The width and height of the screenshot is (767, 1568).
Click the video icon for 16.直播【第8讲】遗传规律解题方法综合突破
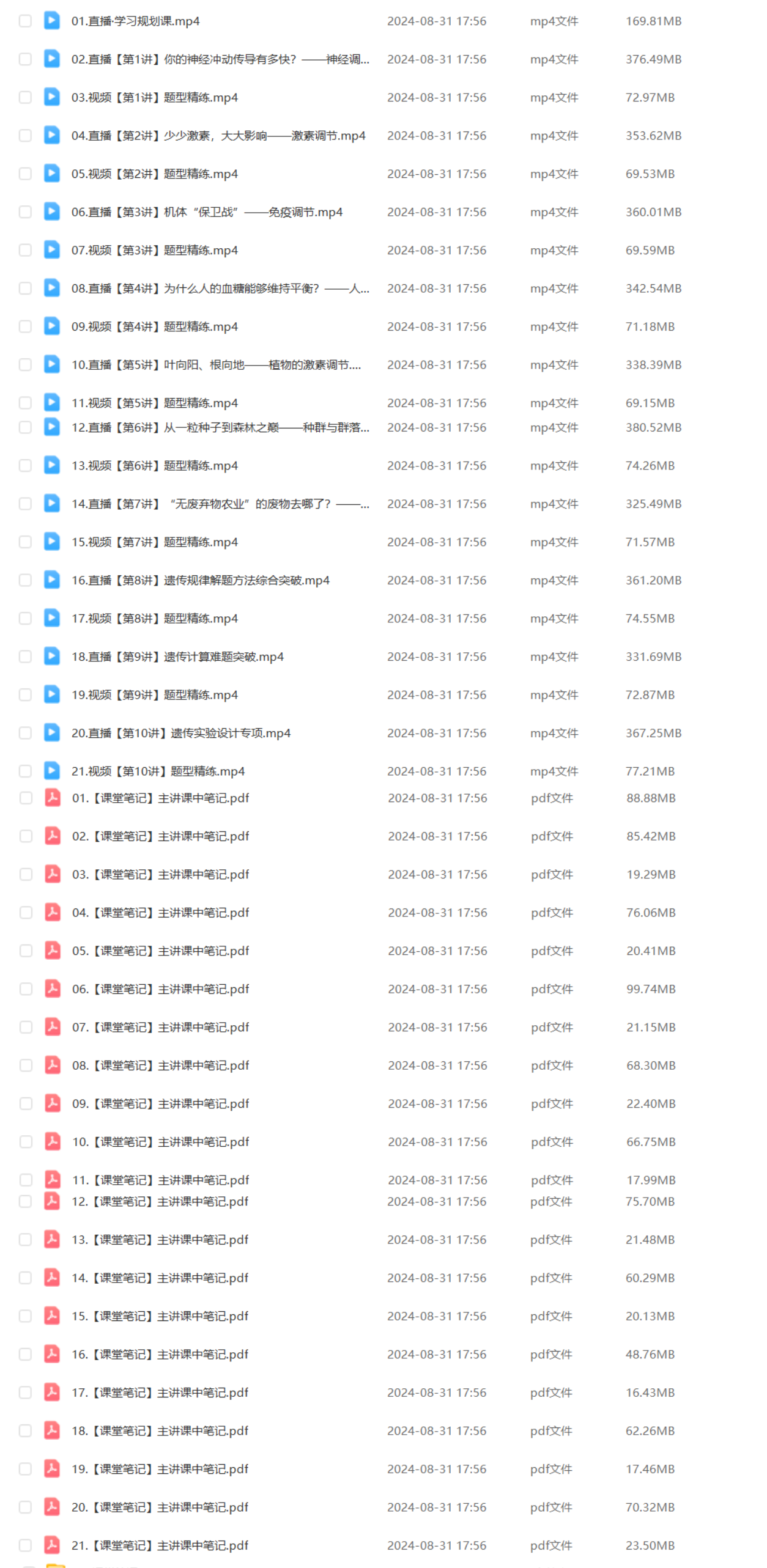coord(52,580)
